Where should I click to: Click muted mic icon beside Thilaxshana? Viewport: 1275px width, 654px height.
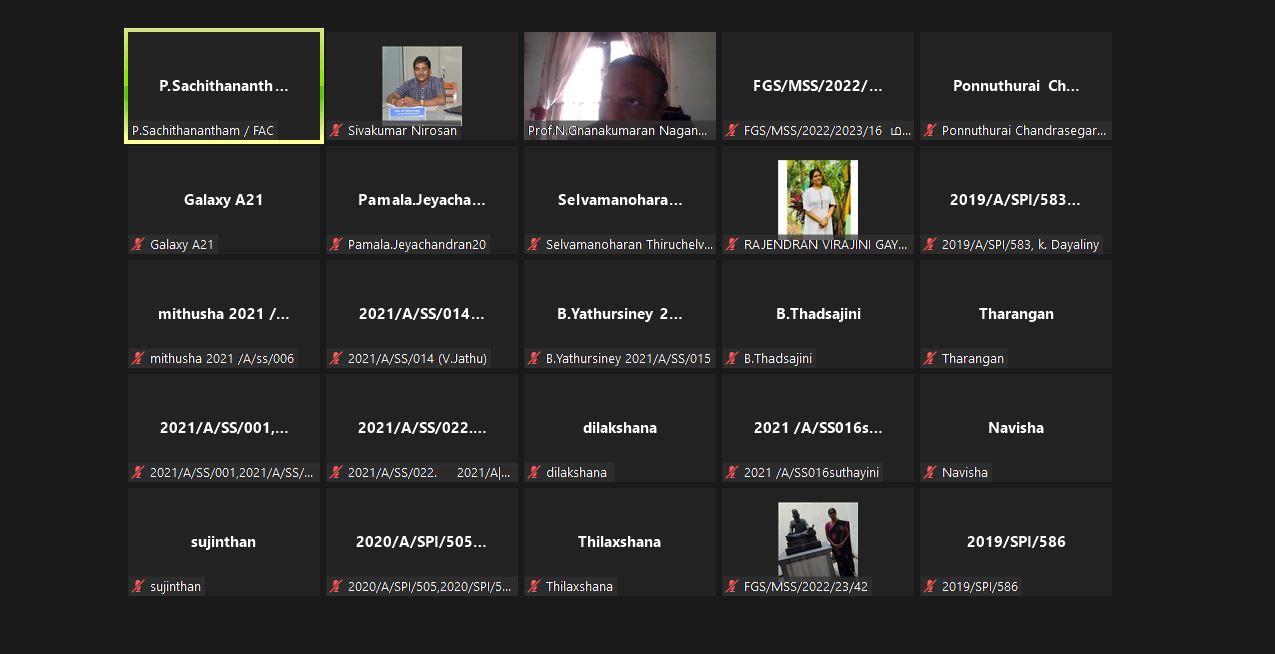click(535, 587)
